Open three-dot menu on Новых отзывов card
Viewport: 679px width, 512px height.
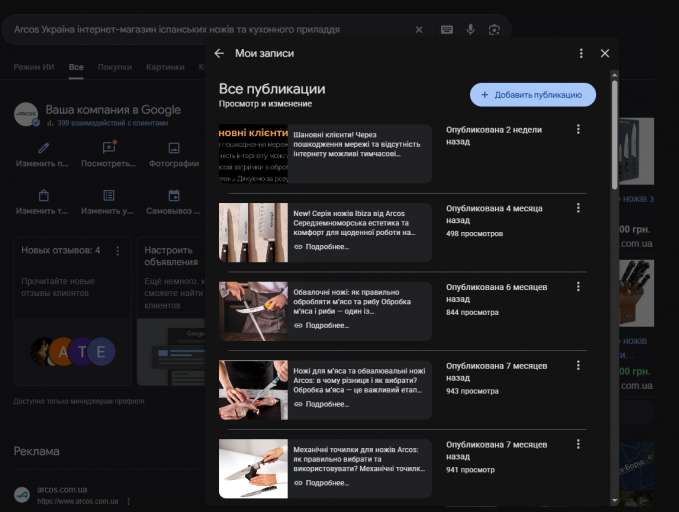(x=118, y=251)
